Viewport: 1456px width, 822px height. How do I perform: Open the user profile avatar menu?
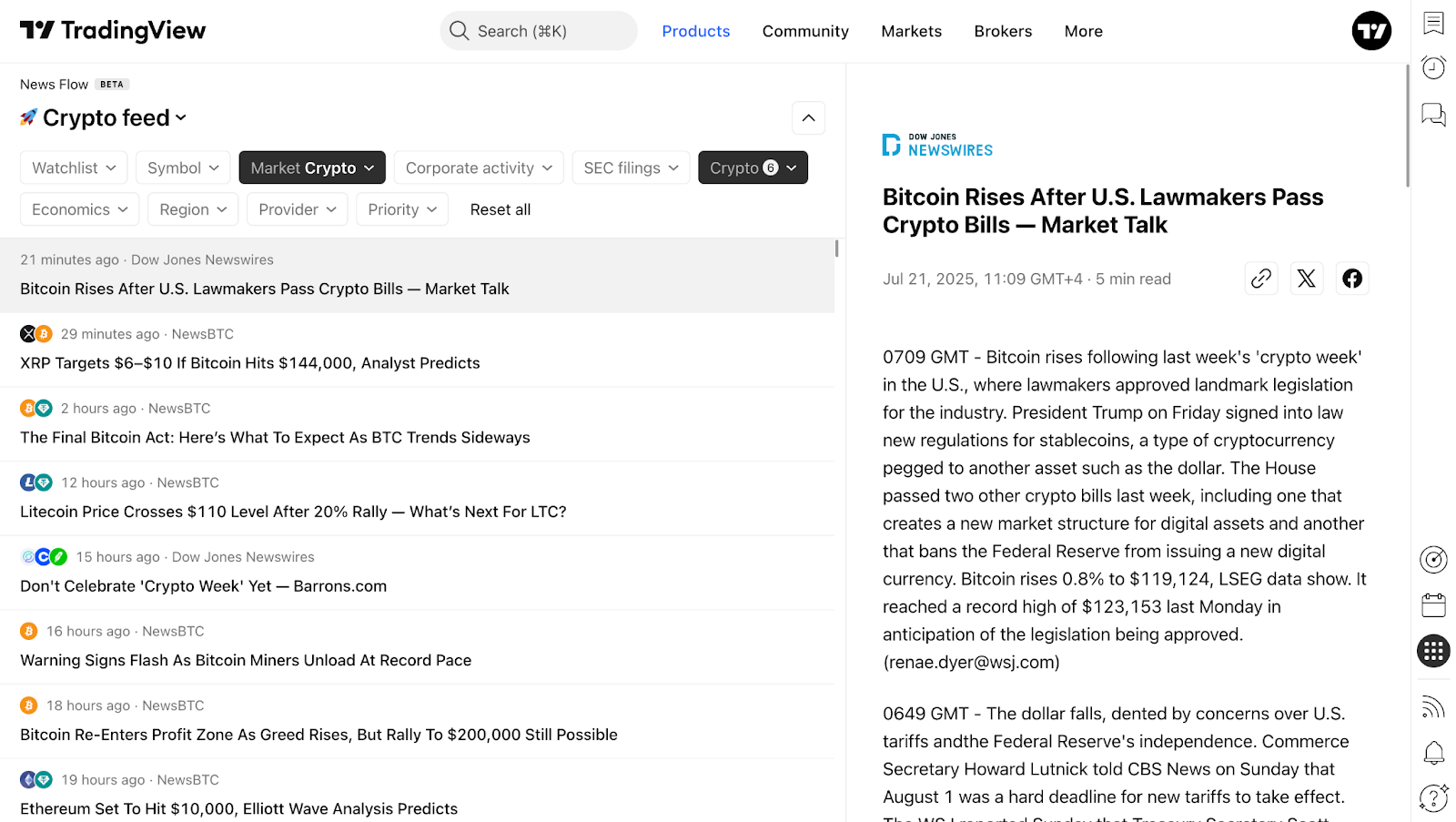click(x=1371, y=31)
